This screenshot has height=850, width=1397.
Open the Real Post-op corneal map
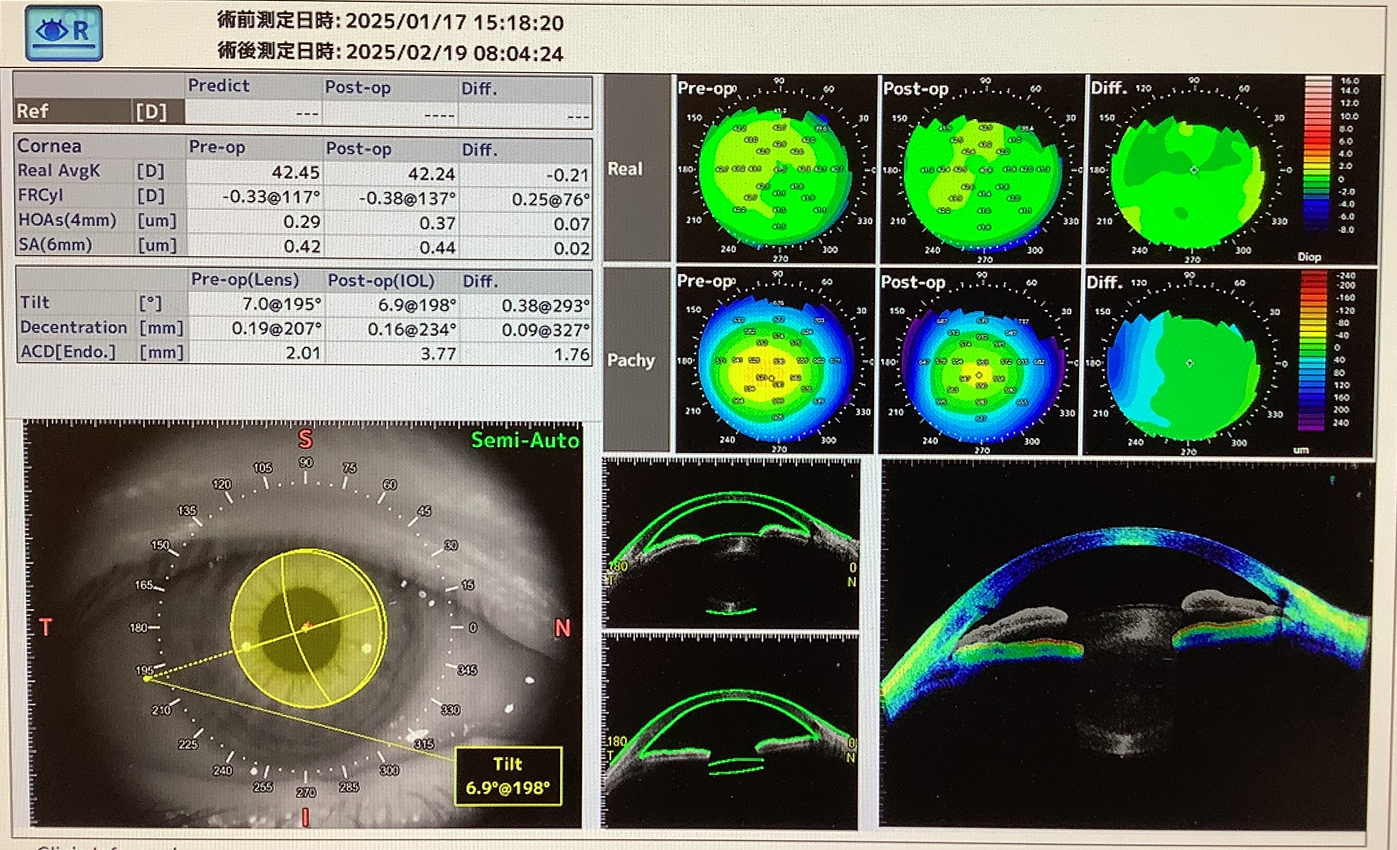(980, 170)
